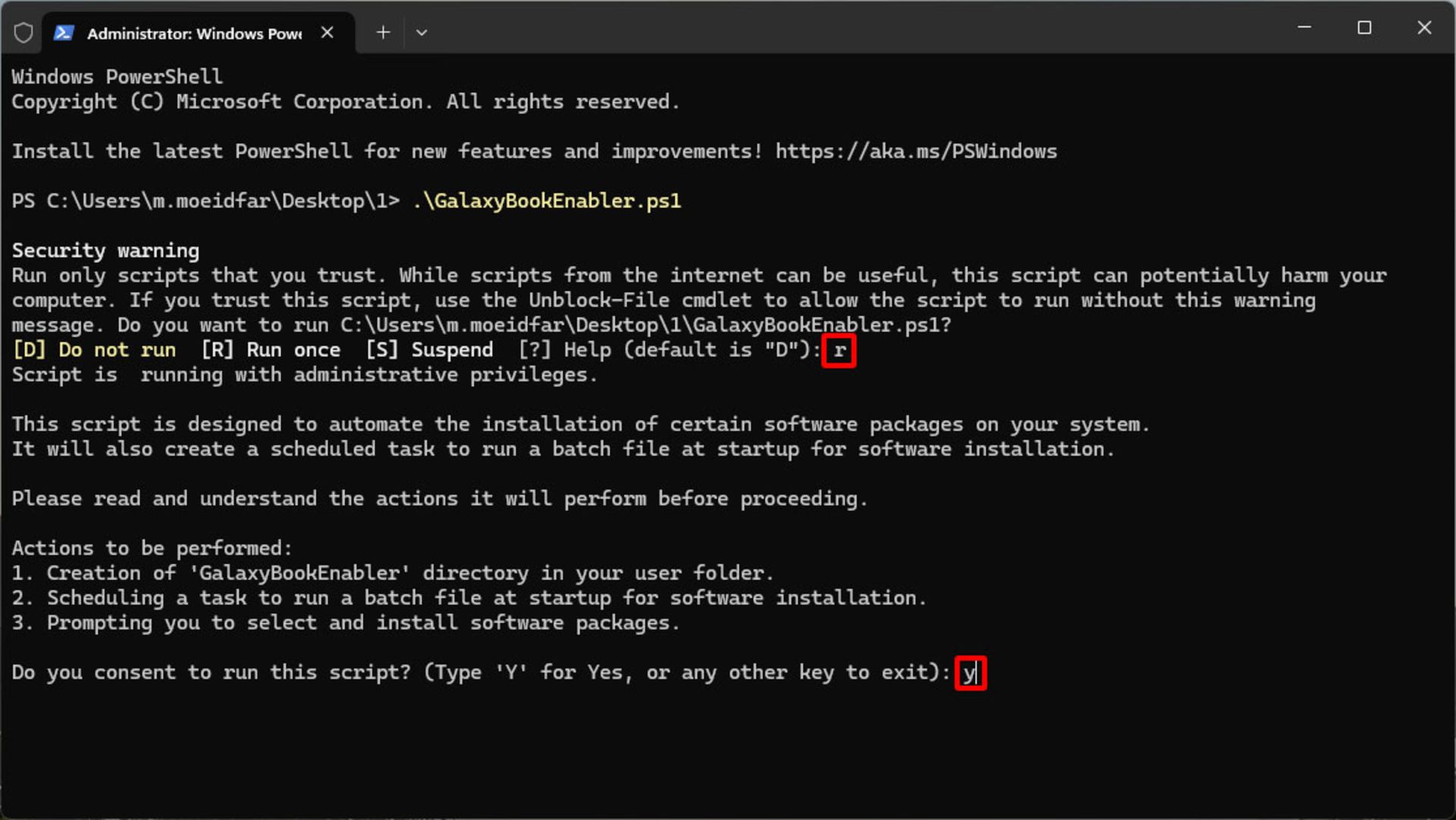Expand the new tab profile dropdown
Screen dimensions: 1456x820
click(x=422, y=33)
